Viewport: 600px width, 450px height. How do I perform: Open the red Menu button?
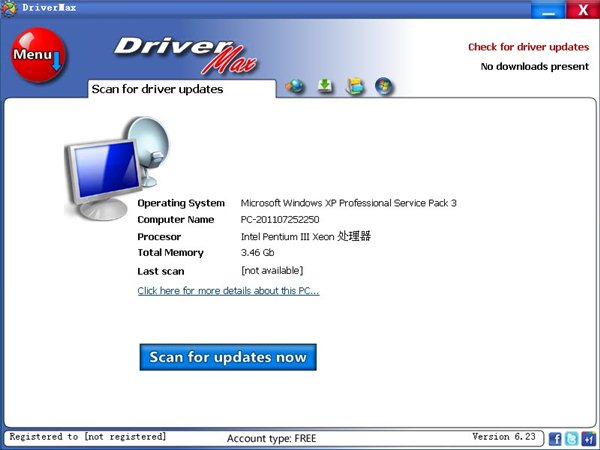(37, 58)
